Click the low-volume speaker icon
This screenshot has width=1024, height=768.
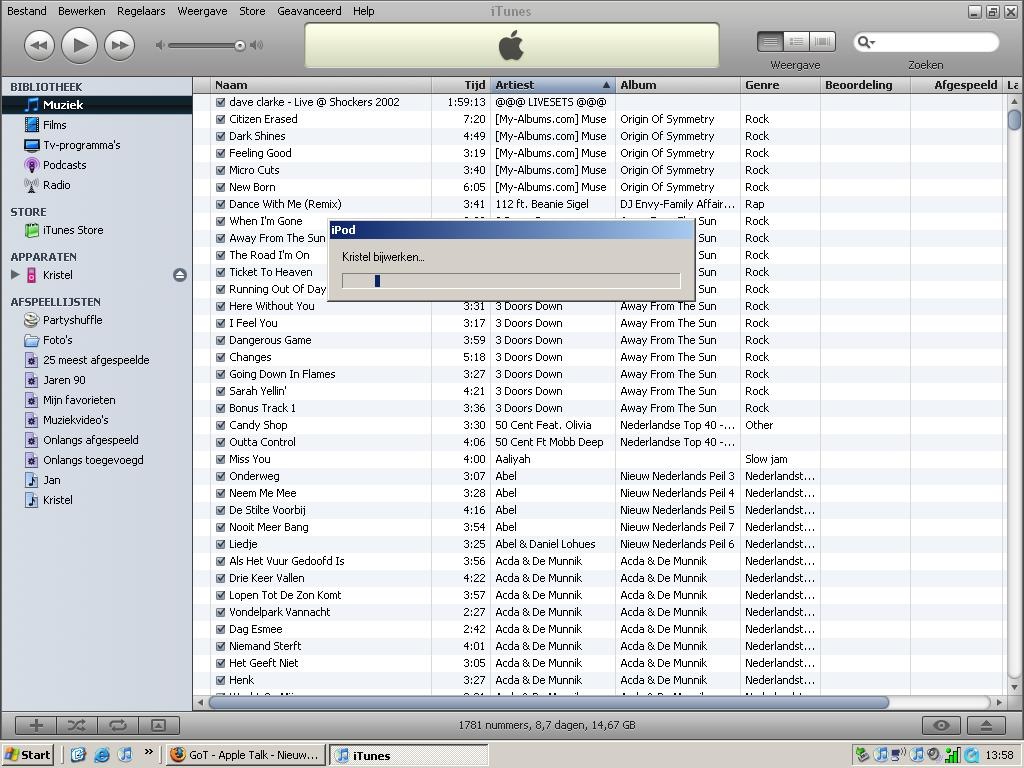tap(159, 45)
